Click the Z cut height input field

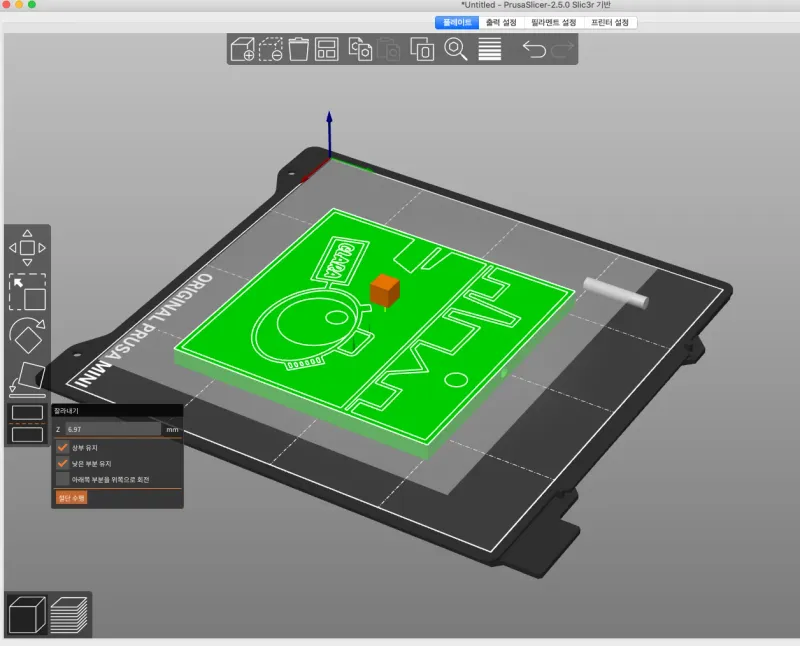pyautogui.click(x=113, y=430)
